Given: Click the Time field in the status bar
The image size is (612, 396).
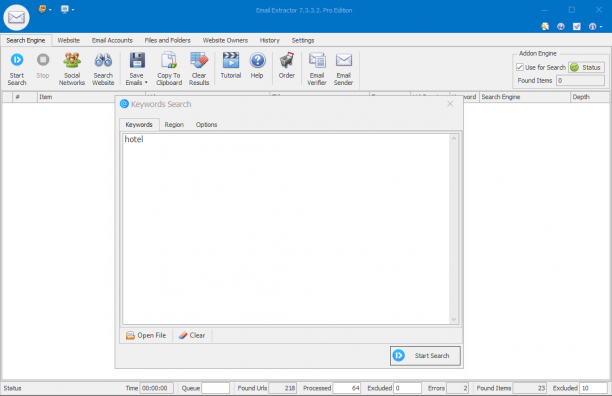Looking at the screenshot, I should point(156,388).
